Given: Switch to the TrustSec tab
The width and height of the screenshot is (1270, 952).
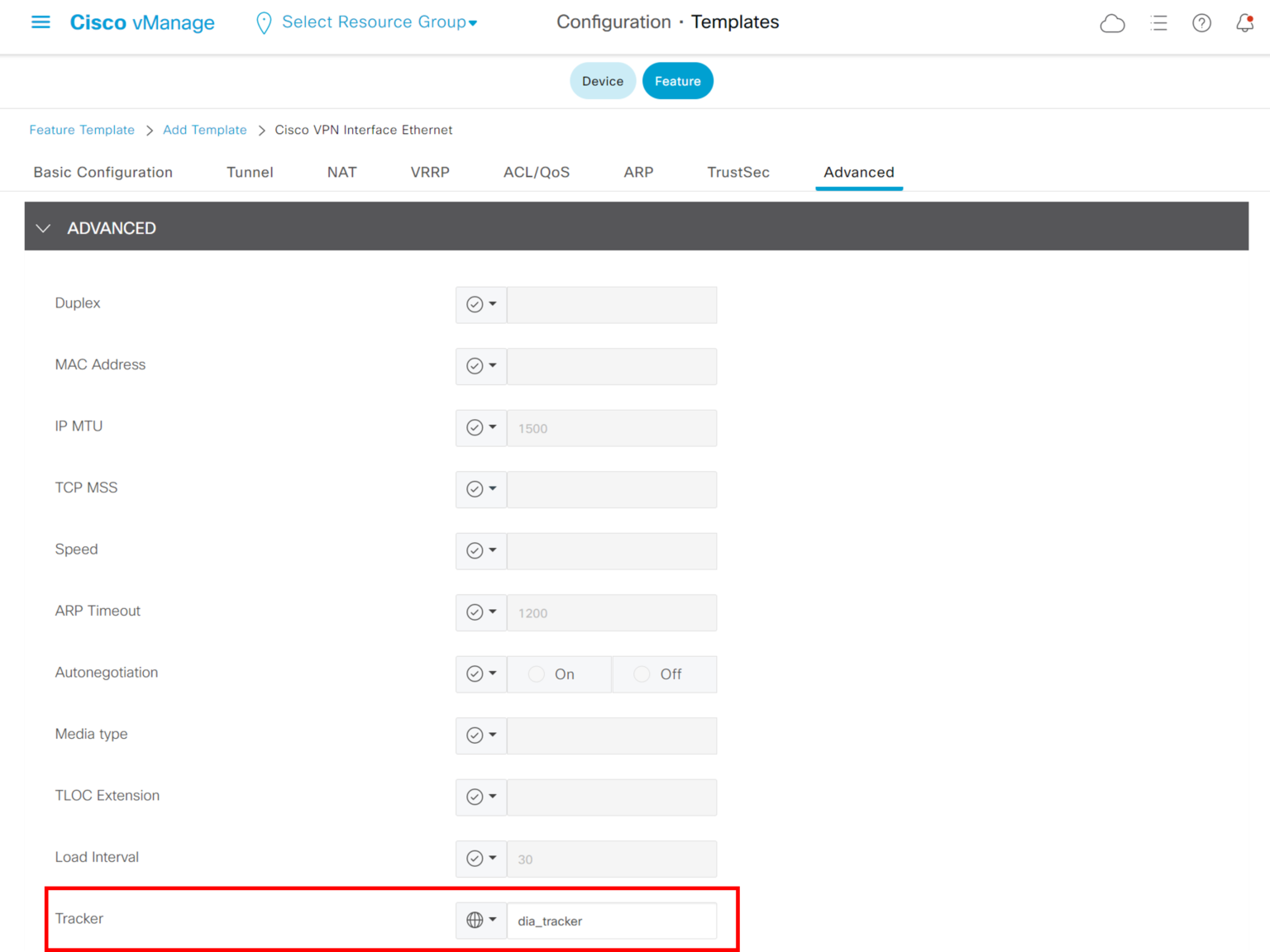Looking at the screenshot, I should click(x=738, y=172).
